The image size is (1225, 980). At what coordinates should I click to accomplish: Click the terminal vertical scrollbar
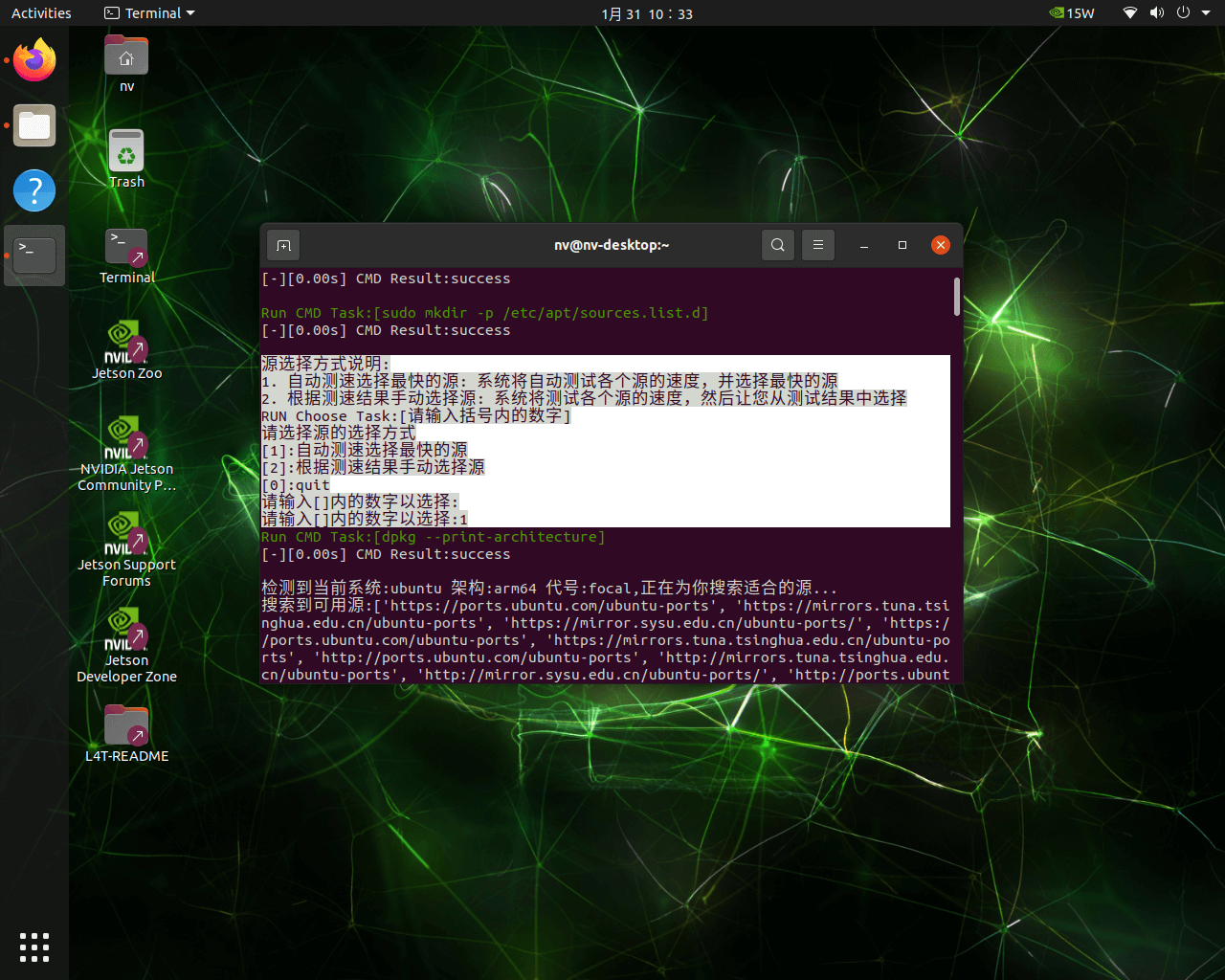click(956, 297)
